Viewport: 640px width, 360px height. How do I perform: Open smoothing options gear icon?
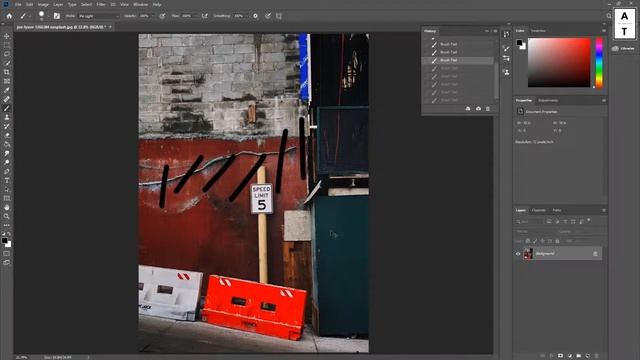(x=256, y=16)
